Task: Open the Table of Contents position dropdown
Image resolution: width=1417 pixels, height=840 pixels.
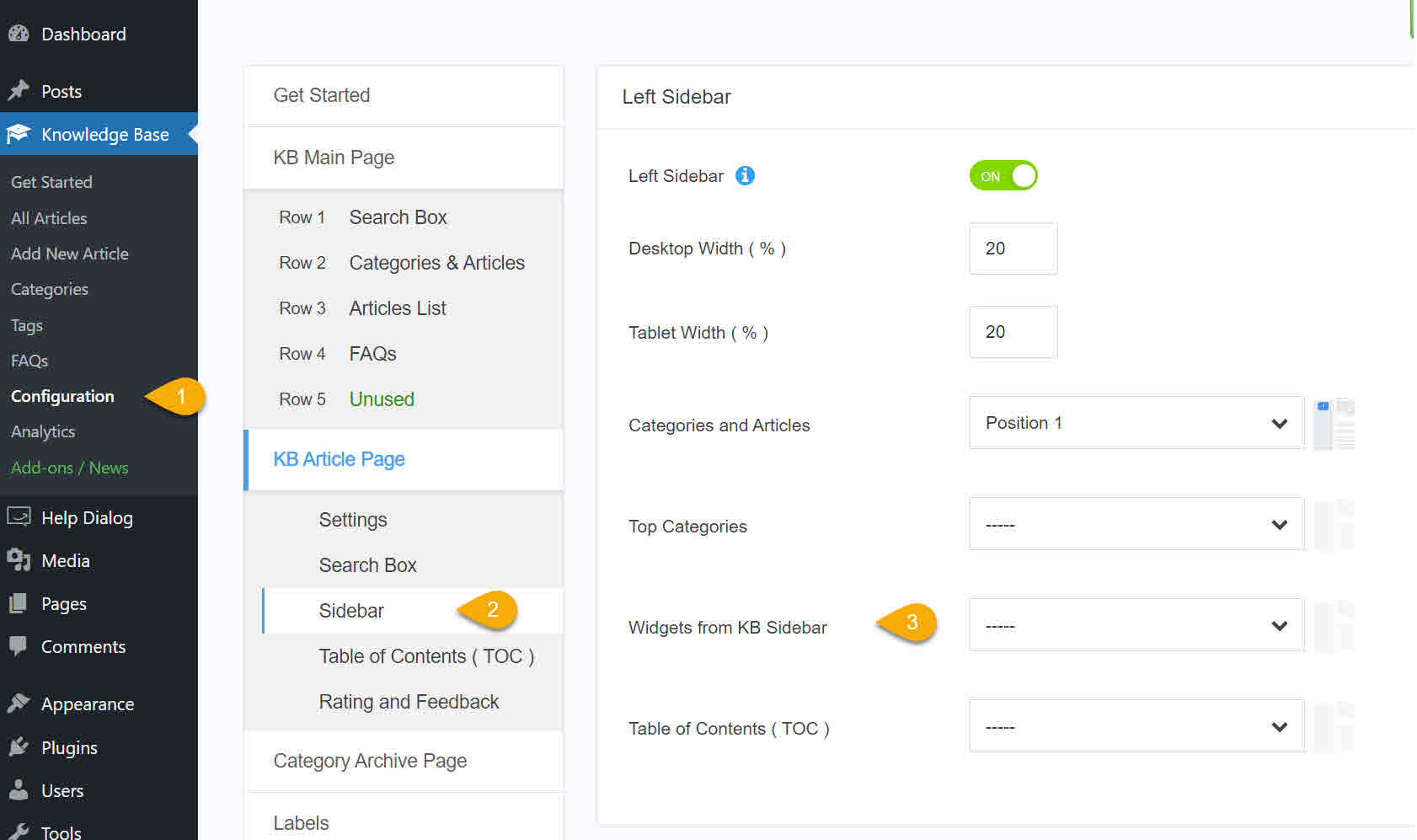Action: coord(1136,725)
